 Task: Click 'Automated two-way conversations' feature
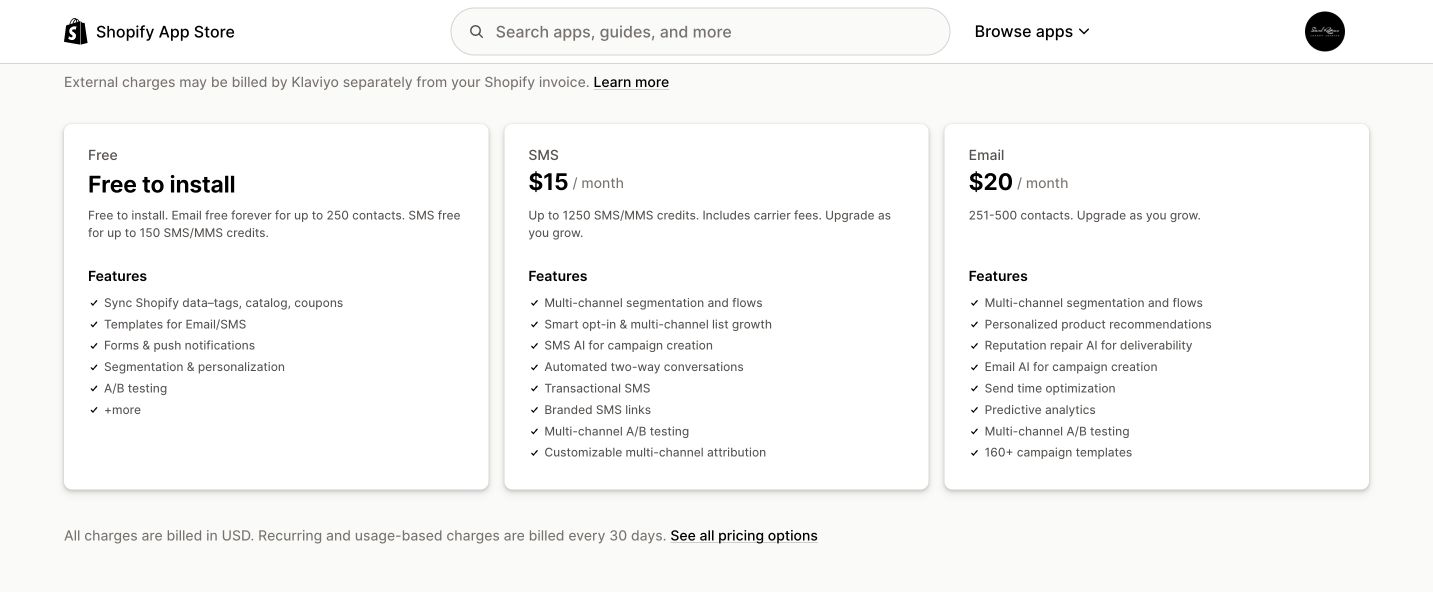644,367
